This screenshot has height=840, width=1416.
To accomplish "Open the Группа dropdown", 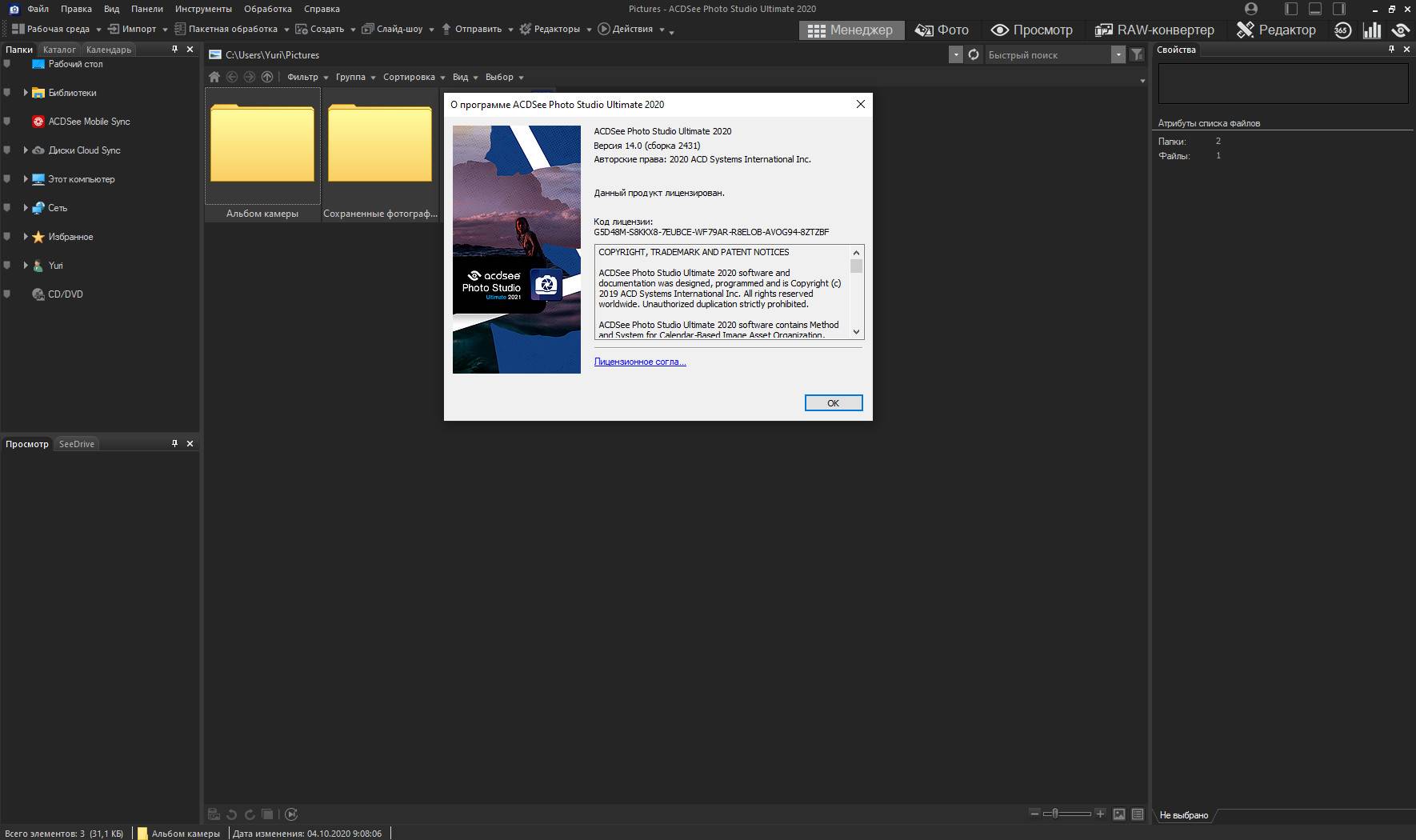I will point(355,77).
